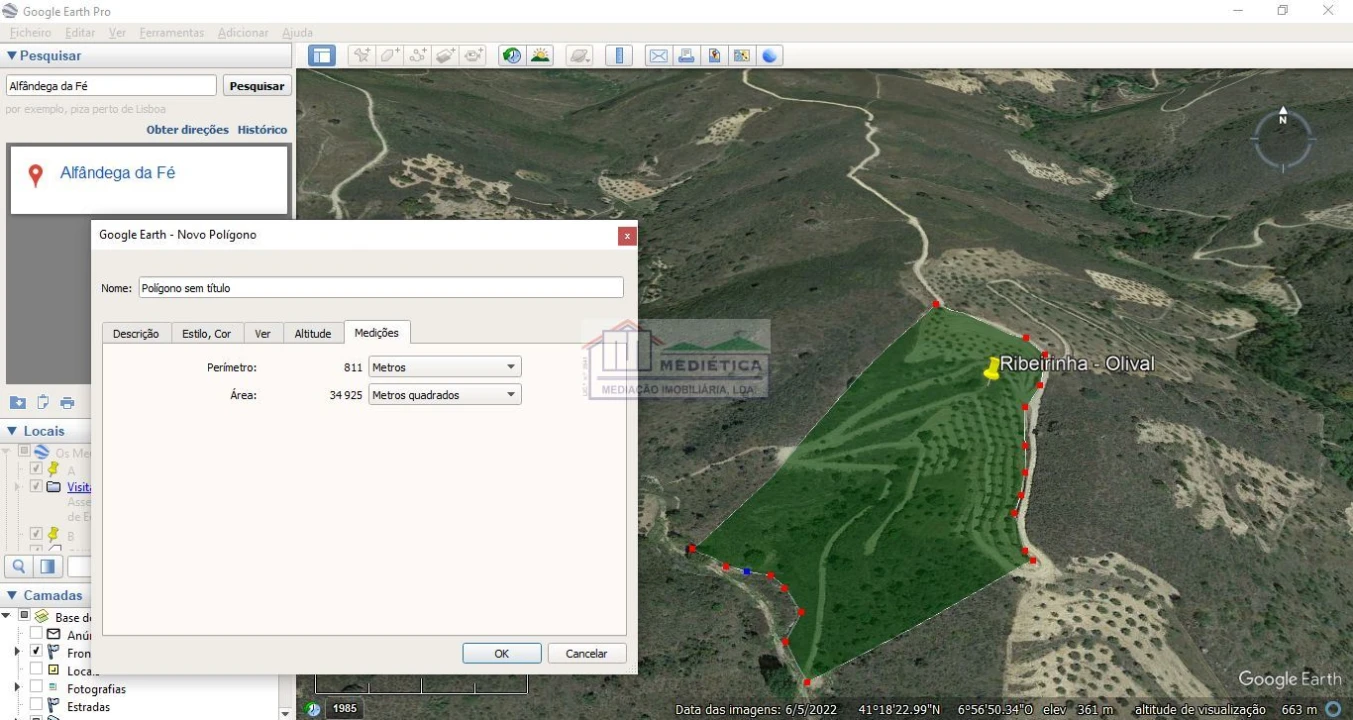Click the compass north indicator
This screenshot has height=720, width=1353.
(1283, 120)
